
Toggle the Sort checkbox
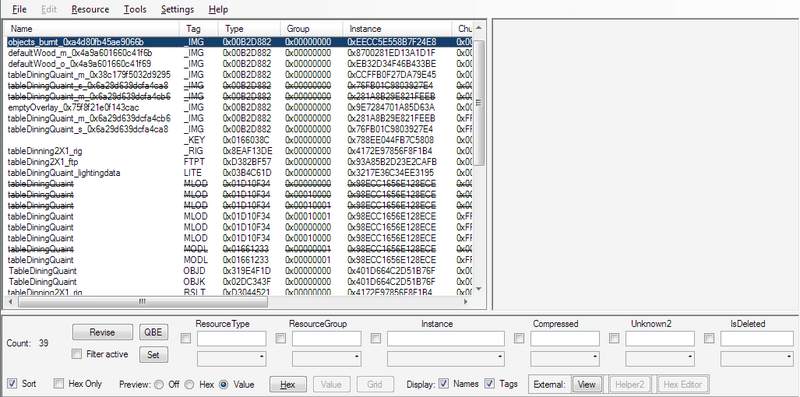[x=13, y=383]
